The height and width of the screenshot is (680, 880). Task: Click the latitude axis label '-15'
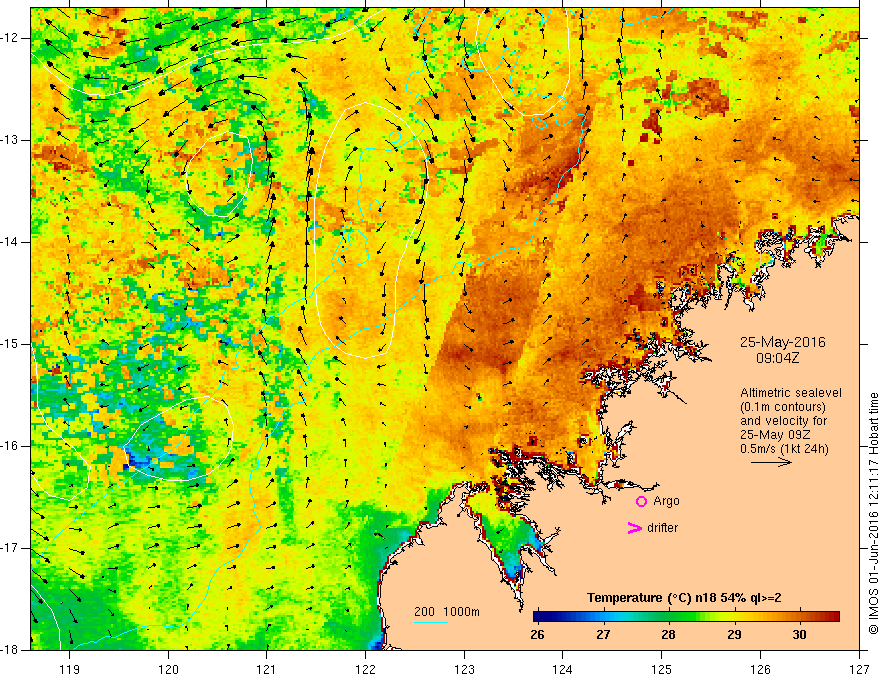(11, 344)
